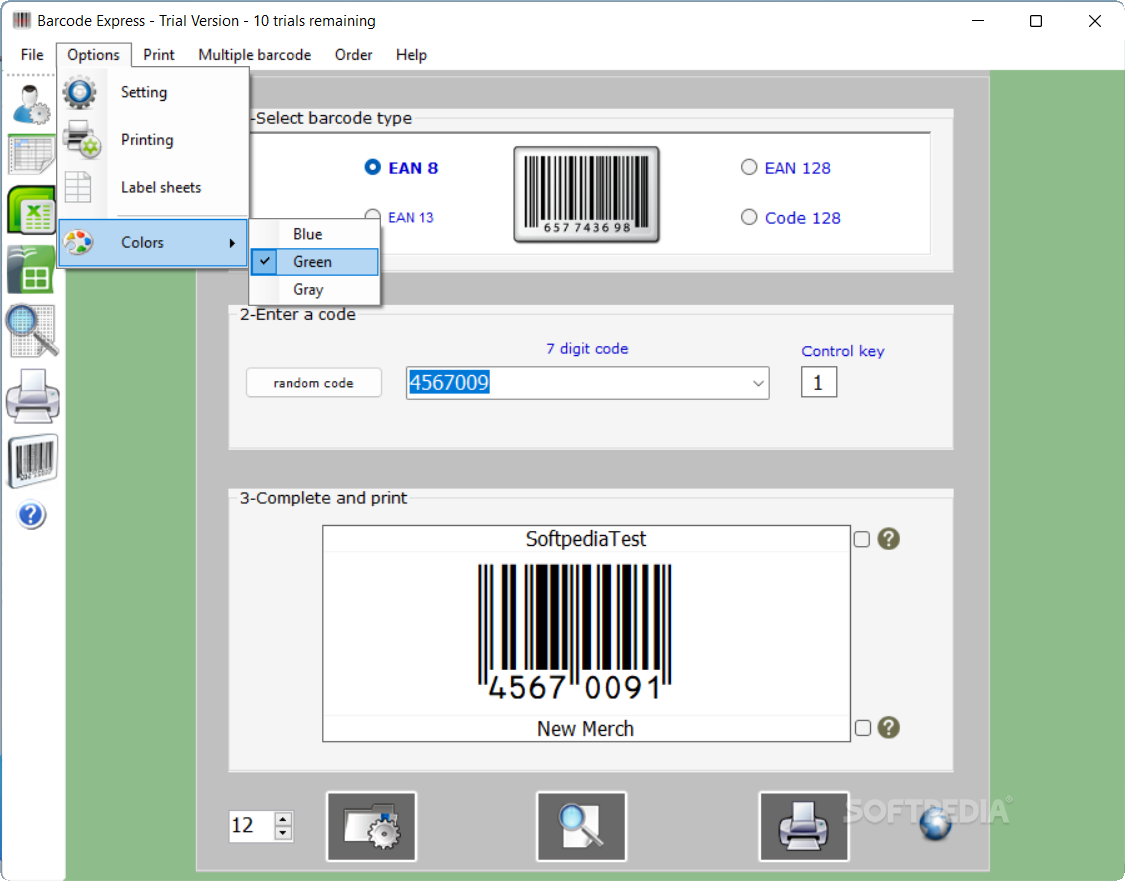Click help icon next to SoftpediaTest checkbox
Screen dimensions: 1125x881
888,539
